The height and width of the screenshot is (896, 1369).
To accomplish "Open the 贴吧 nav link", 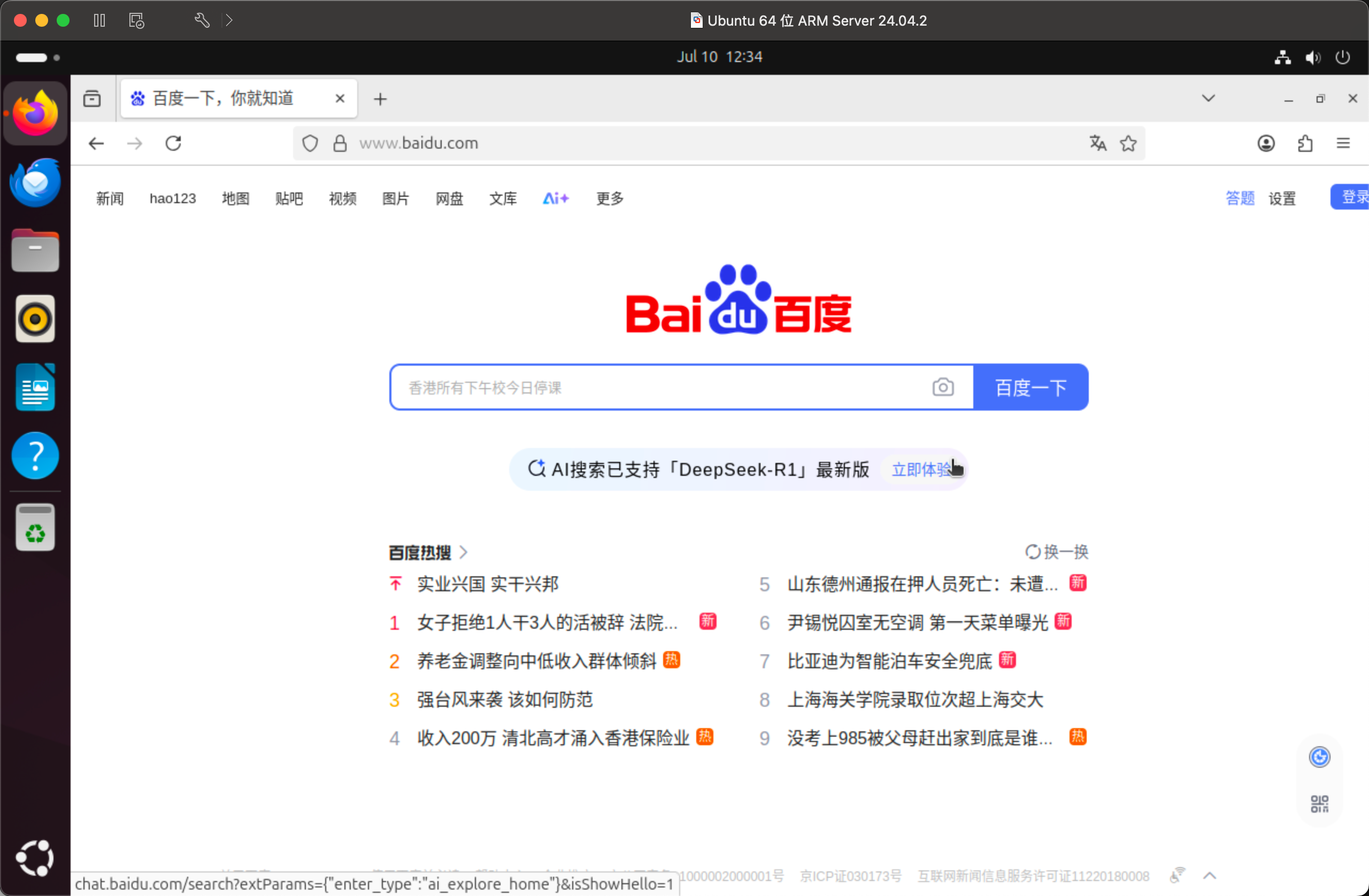I will (289, 198).
